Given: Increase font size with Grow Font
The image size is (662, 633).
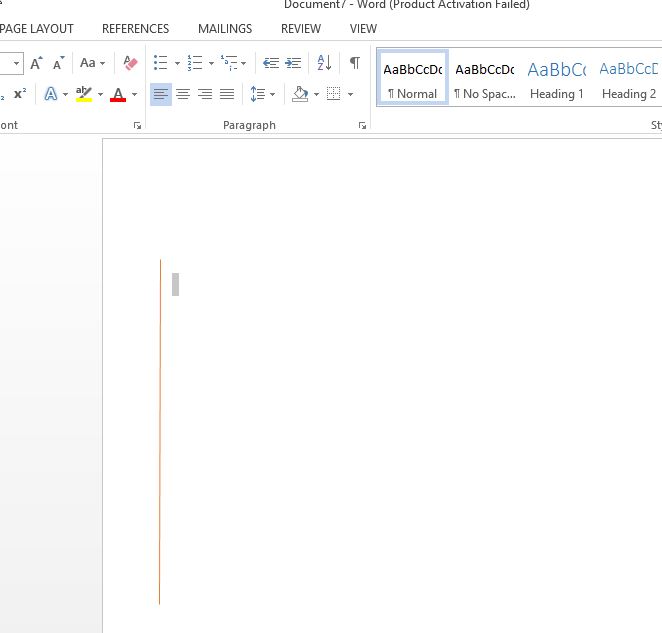Looking at the screenshot, I should 36,63.
